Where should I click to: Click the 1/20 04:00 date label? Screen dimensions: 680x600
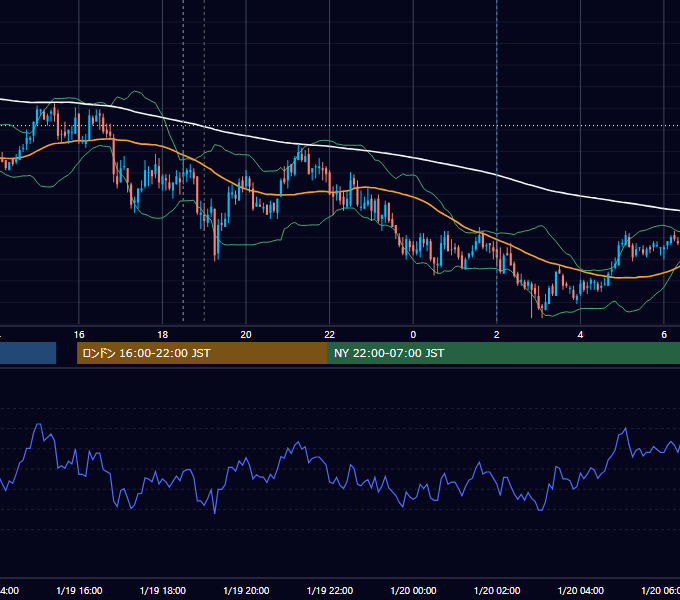click(x=581, y=590)
